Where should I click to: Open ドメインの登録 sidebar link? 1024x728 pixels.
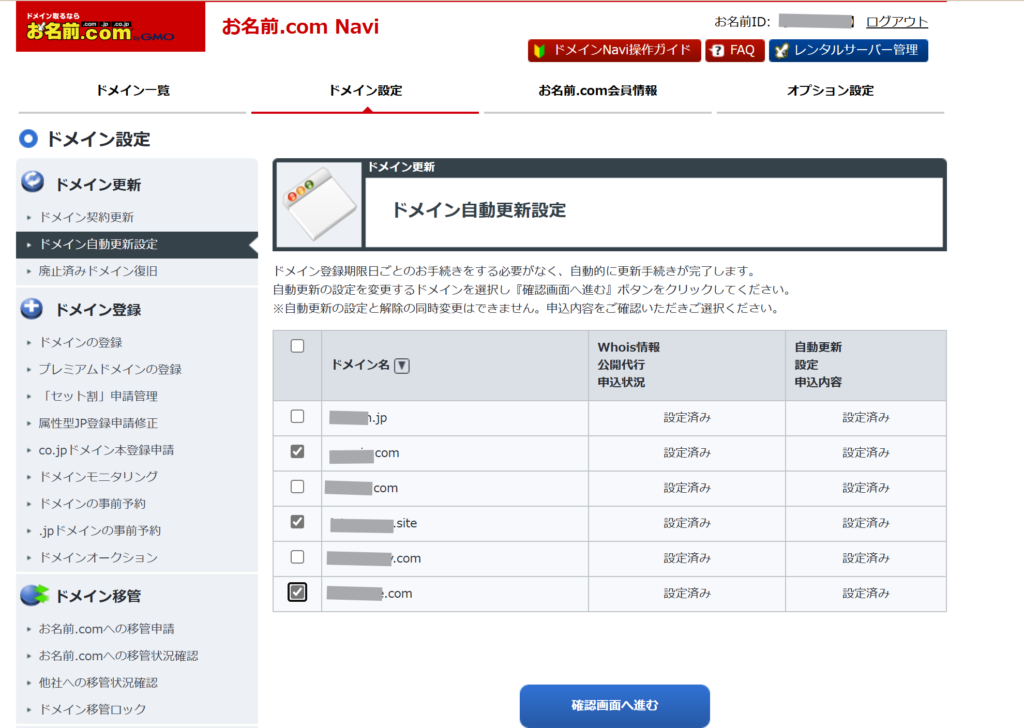(81, 342)
